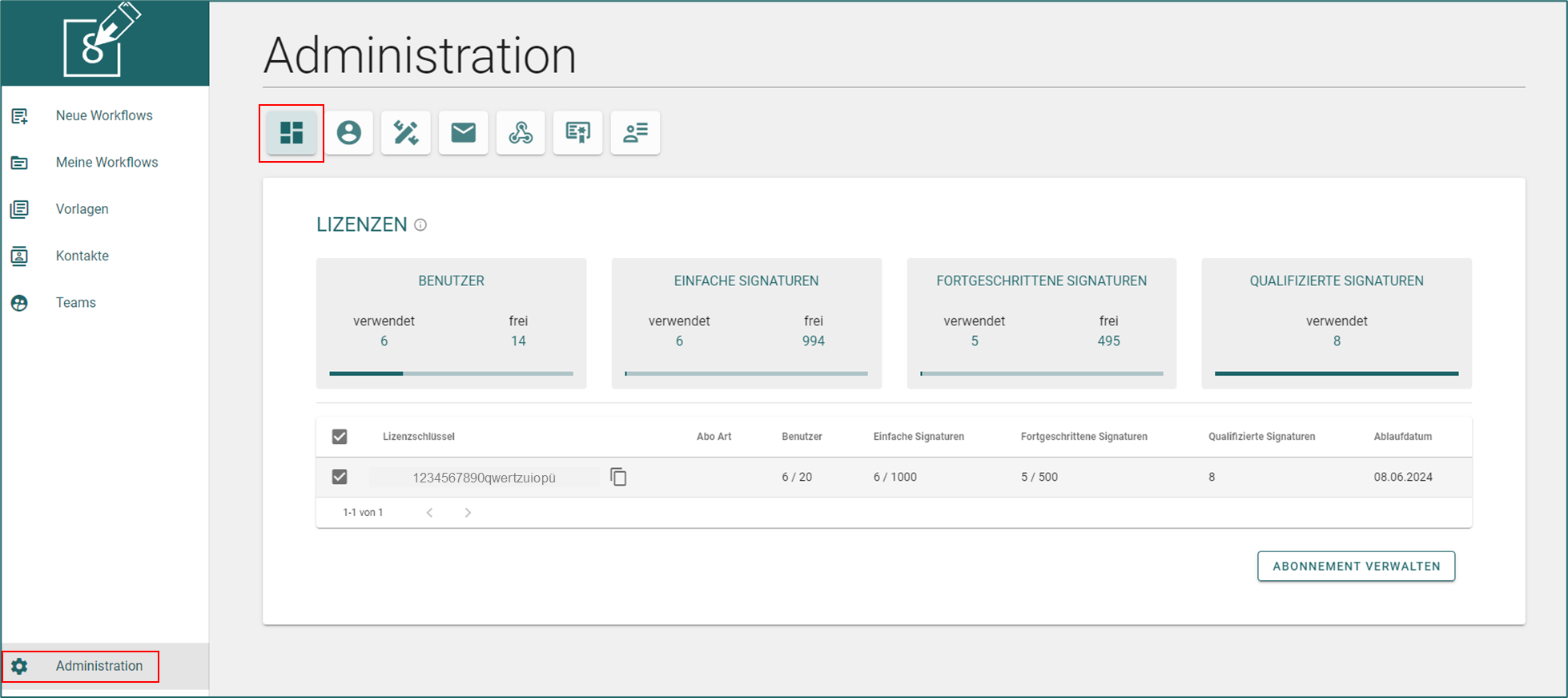Go to the next table page chevron
Screen dimensions: 1568x698
[468, 513]
